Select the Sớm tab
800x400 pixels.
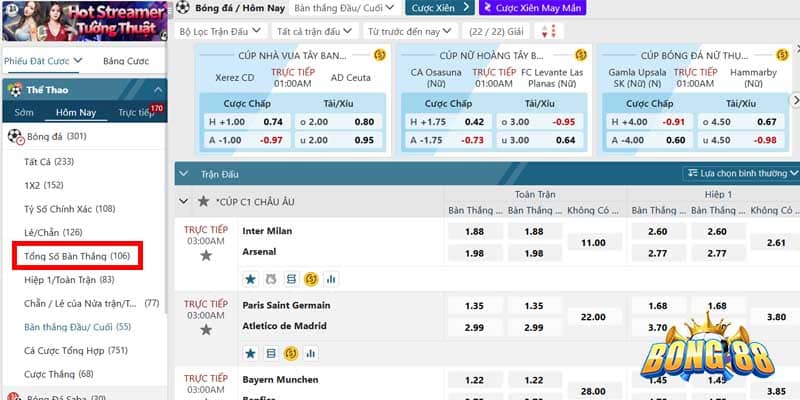click(x=24, y=112)
